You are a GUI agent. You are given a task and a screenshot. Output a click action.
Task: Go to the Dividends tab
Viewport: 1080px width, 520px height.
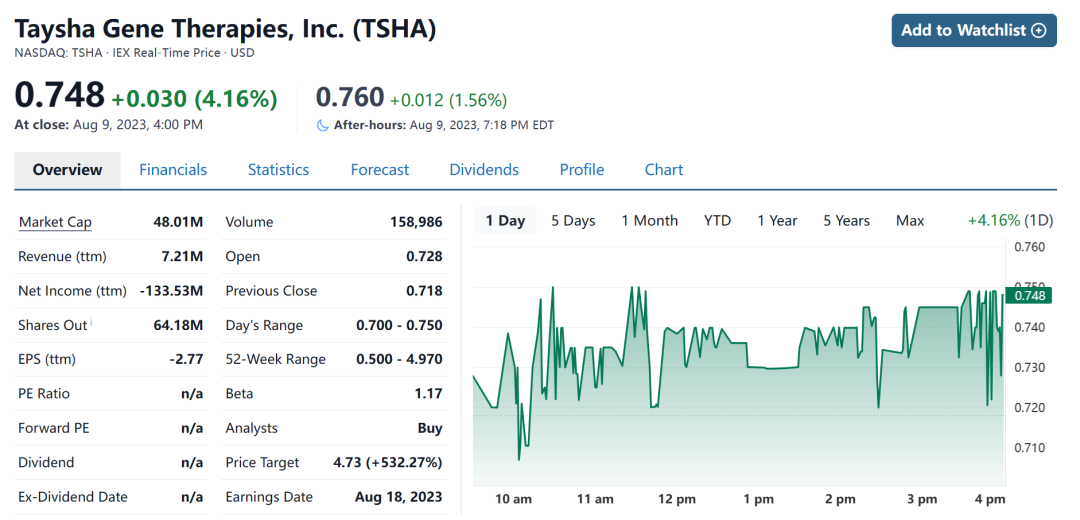[x=484, y=170]
